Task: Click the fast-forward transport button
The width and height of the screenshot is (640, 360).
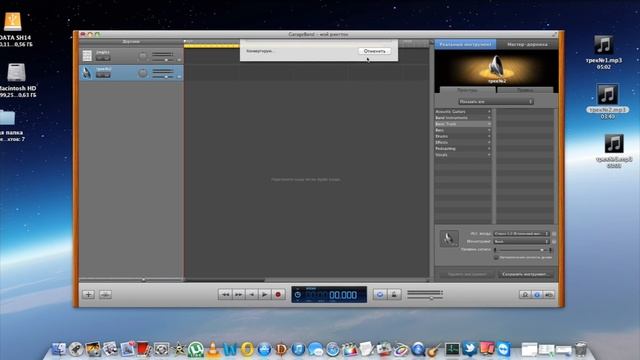Action: (x=238, y=294)
